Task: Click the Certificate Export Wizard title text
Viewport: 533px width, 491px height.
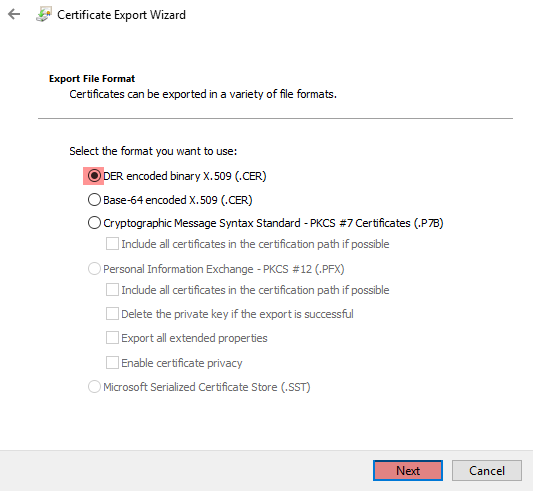Action: (121, 15)
